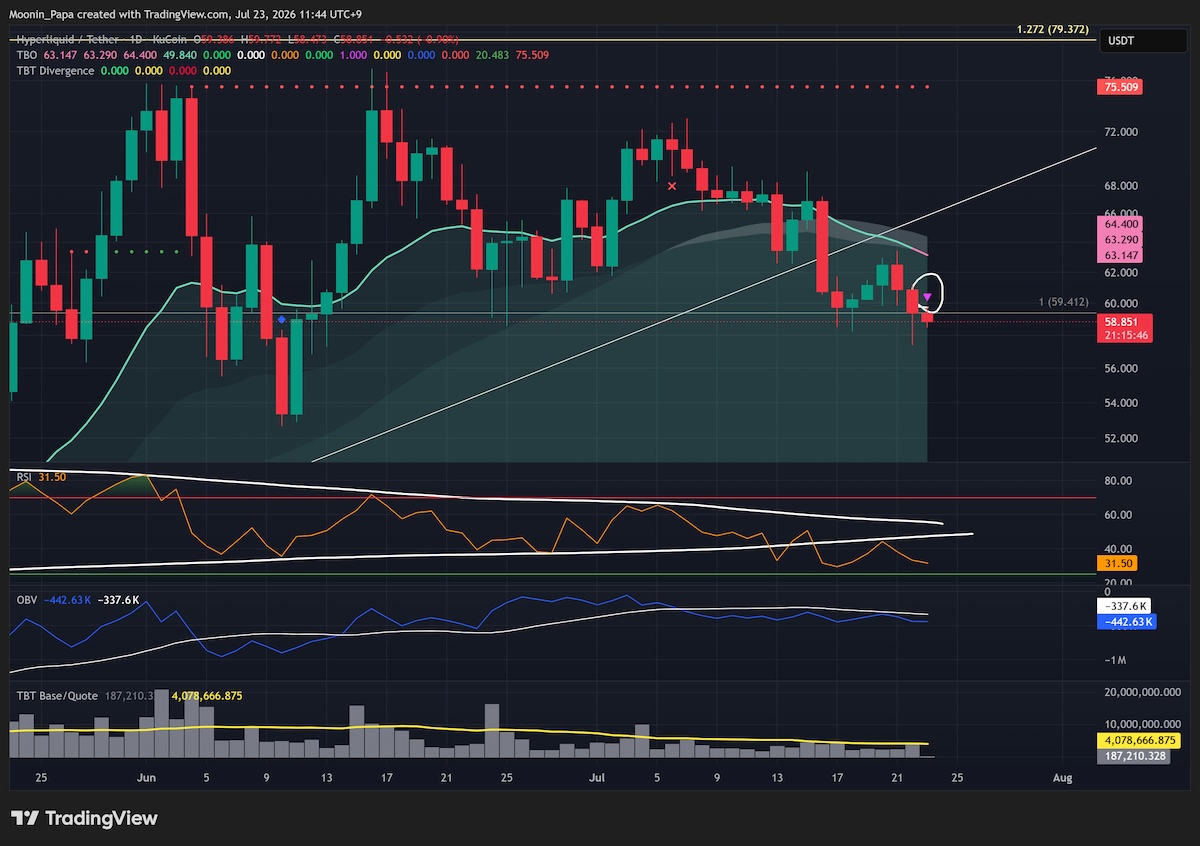Click the OBV pane label
Image resolution: width=1200 pixels, height=846 pixels.
pyautogui.click(x=26, y=600)
